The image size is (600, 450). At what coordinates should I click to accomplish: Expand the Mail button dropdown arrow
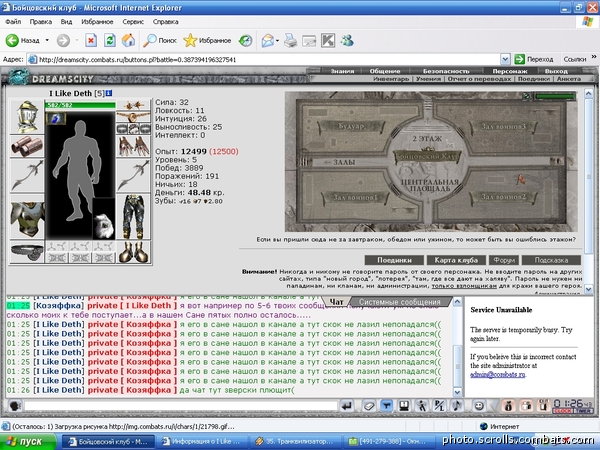(x=277, y=40)
